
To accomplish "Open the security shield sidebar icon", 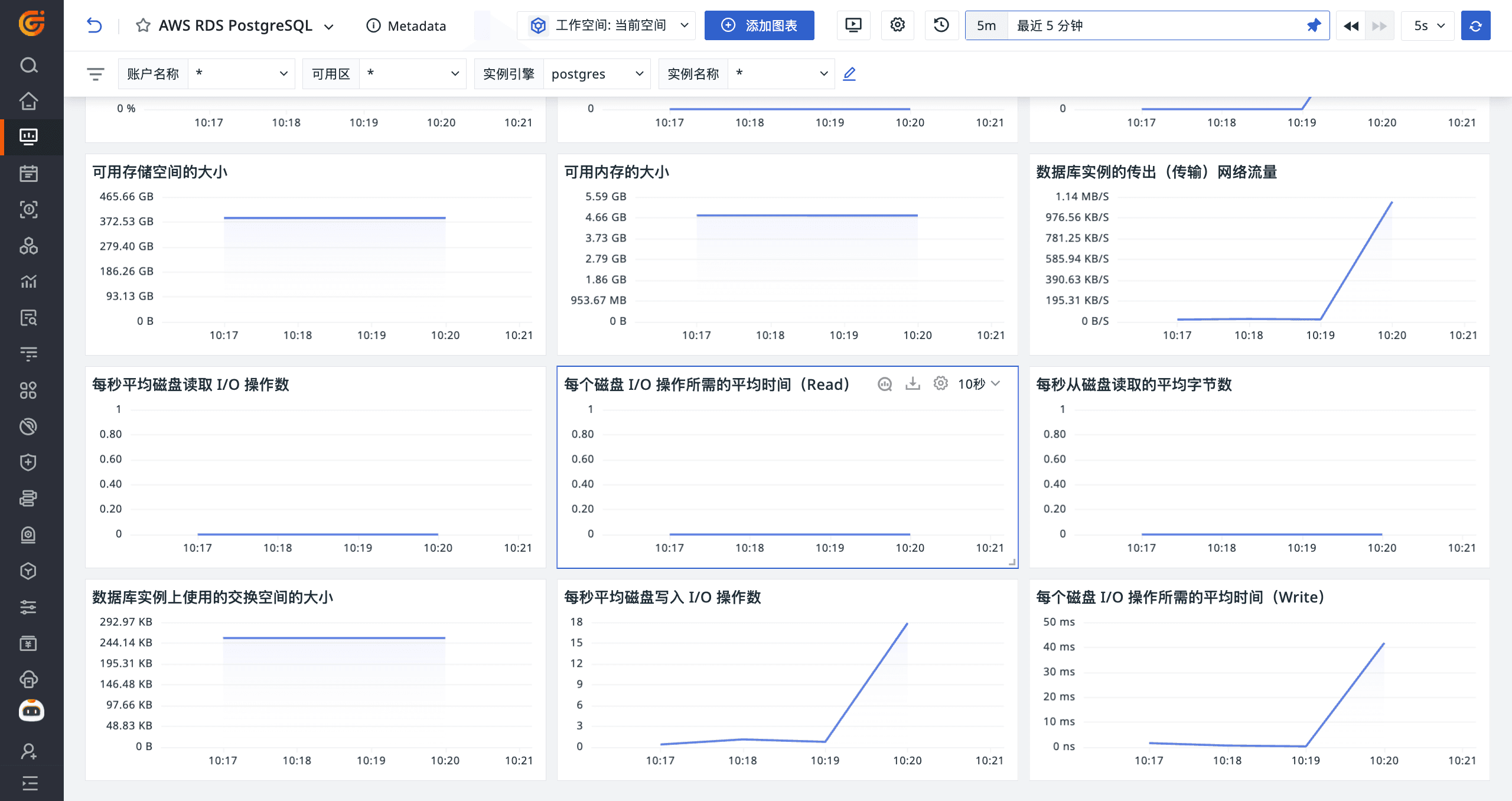I will coord(29,463).
